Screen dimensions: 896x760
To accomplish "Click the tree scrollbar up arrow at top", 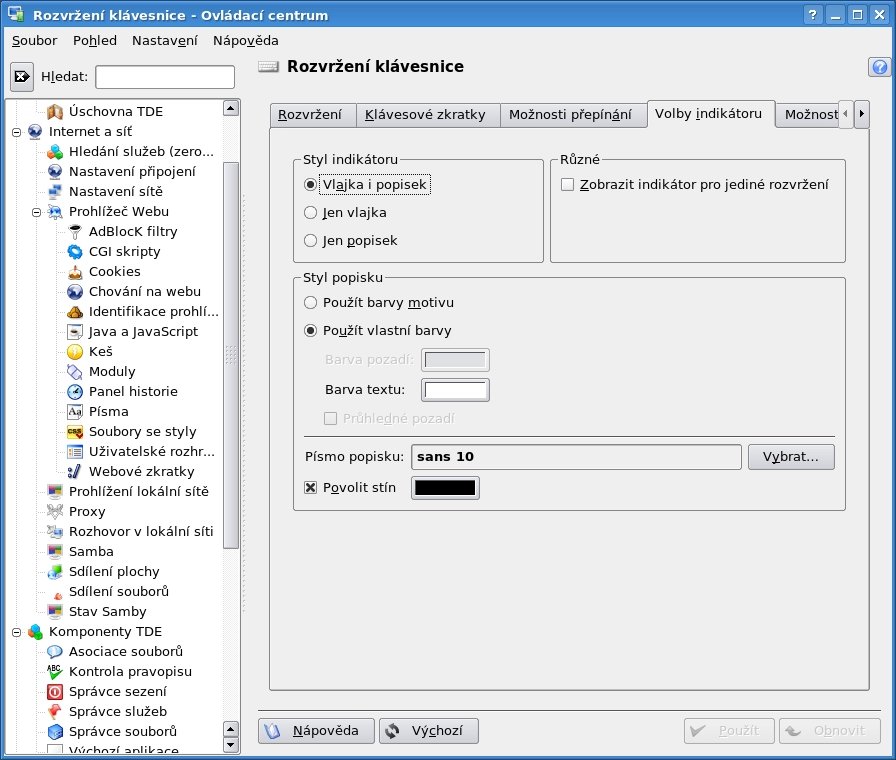I will (231, 108).
